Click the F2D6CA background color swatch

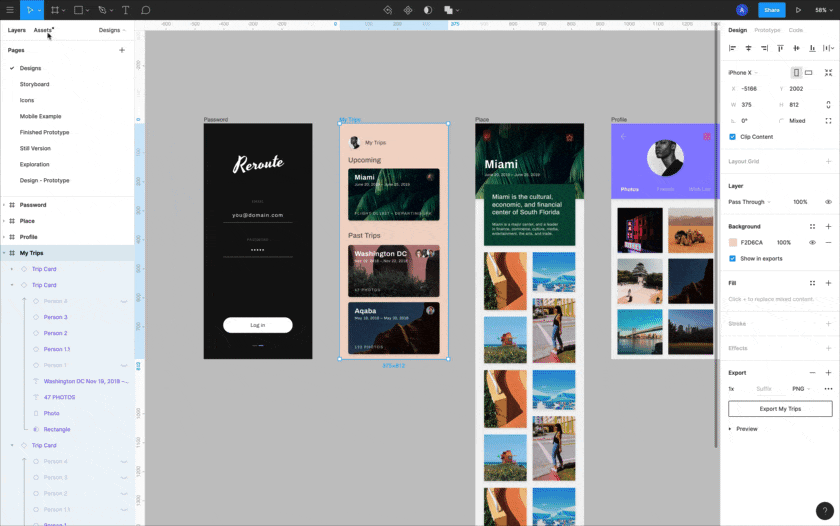pyautogui.click(x=733, y=242)
